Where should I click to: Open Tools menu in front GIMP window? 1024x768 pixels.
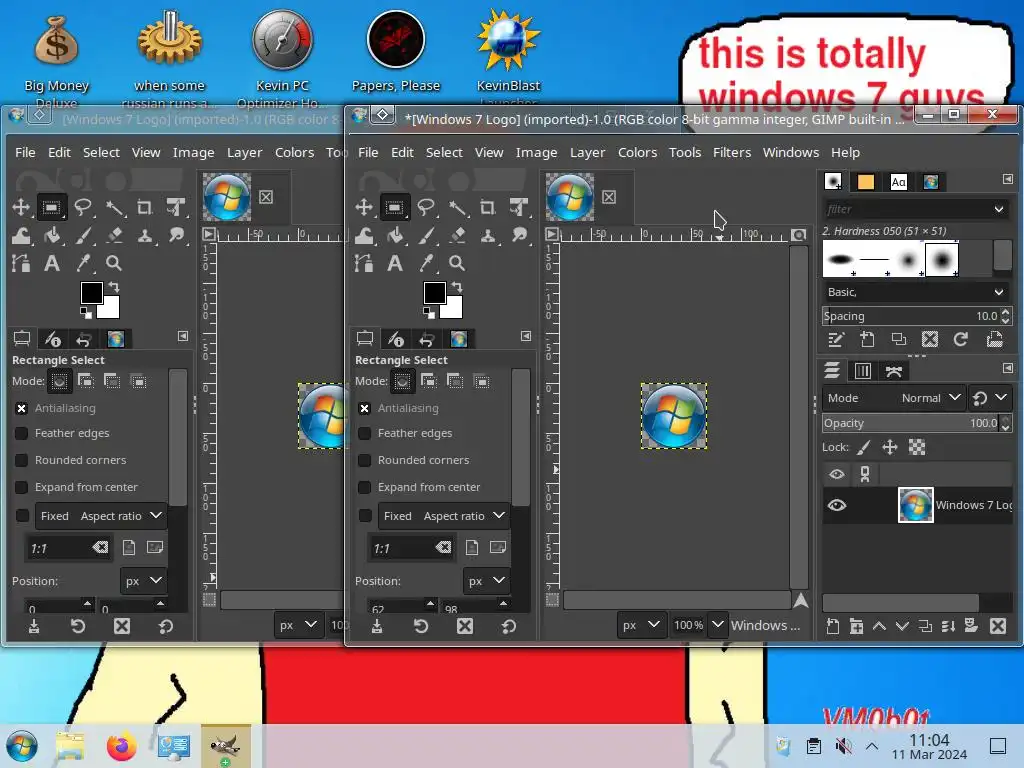click(684, 152)
